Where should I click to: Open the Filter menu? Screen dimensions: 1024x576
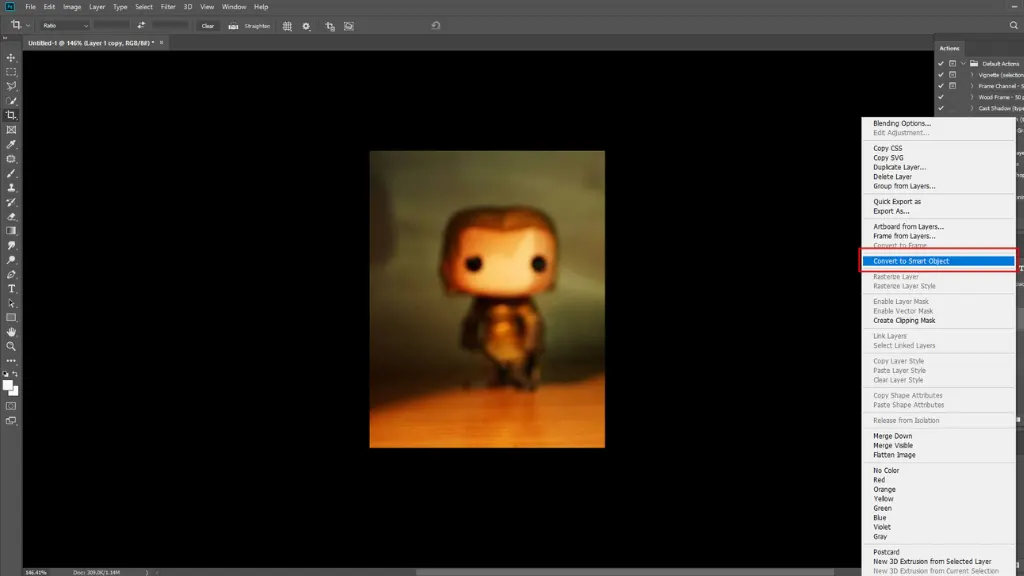[x=168, y=7]
